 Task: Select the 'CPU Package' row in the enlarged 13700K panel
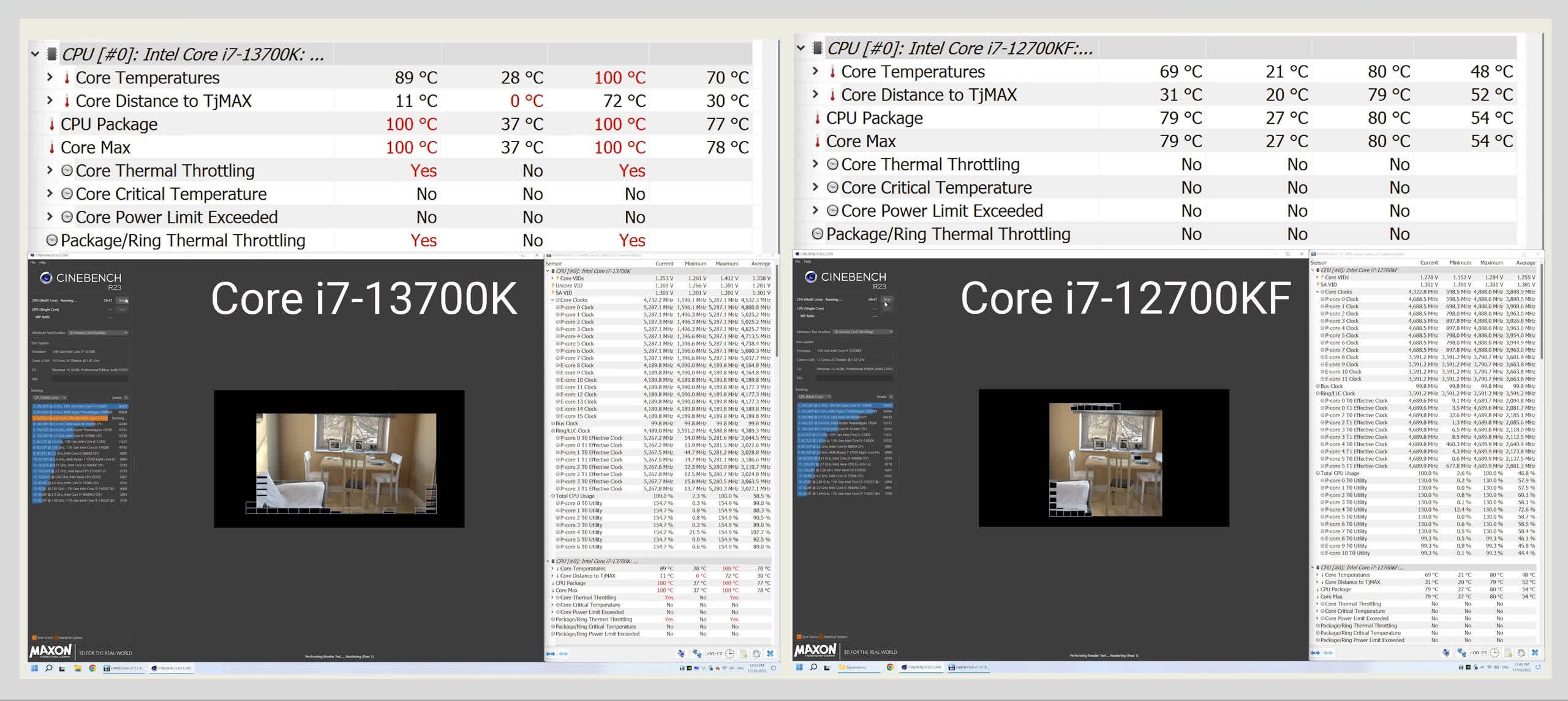click(x=390, y=124)
